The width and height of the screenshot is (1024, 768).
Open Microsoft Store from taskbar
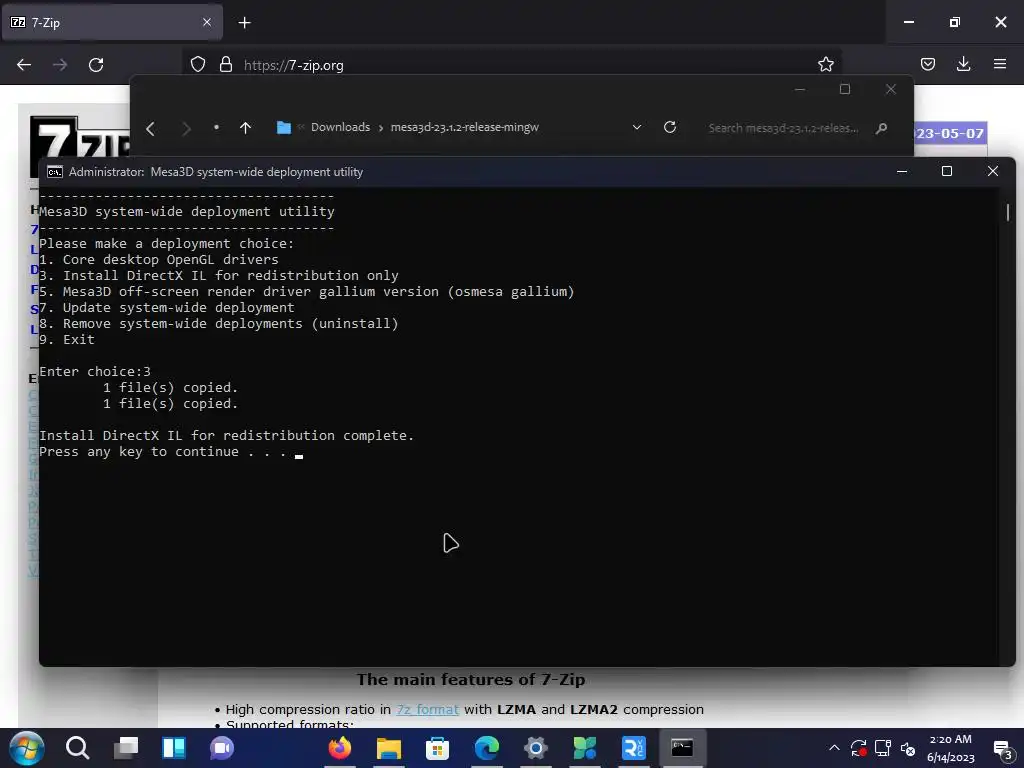[438, 748]
